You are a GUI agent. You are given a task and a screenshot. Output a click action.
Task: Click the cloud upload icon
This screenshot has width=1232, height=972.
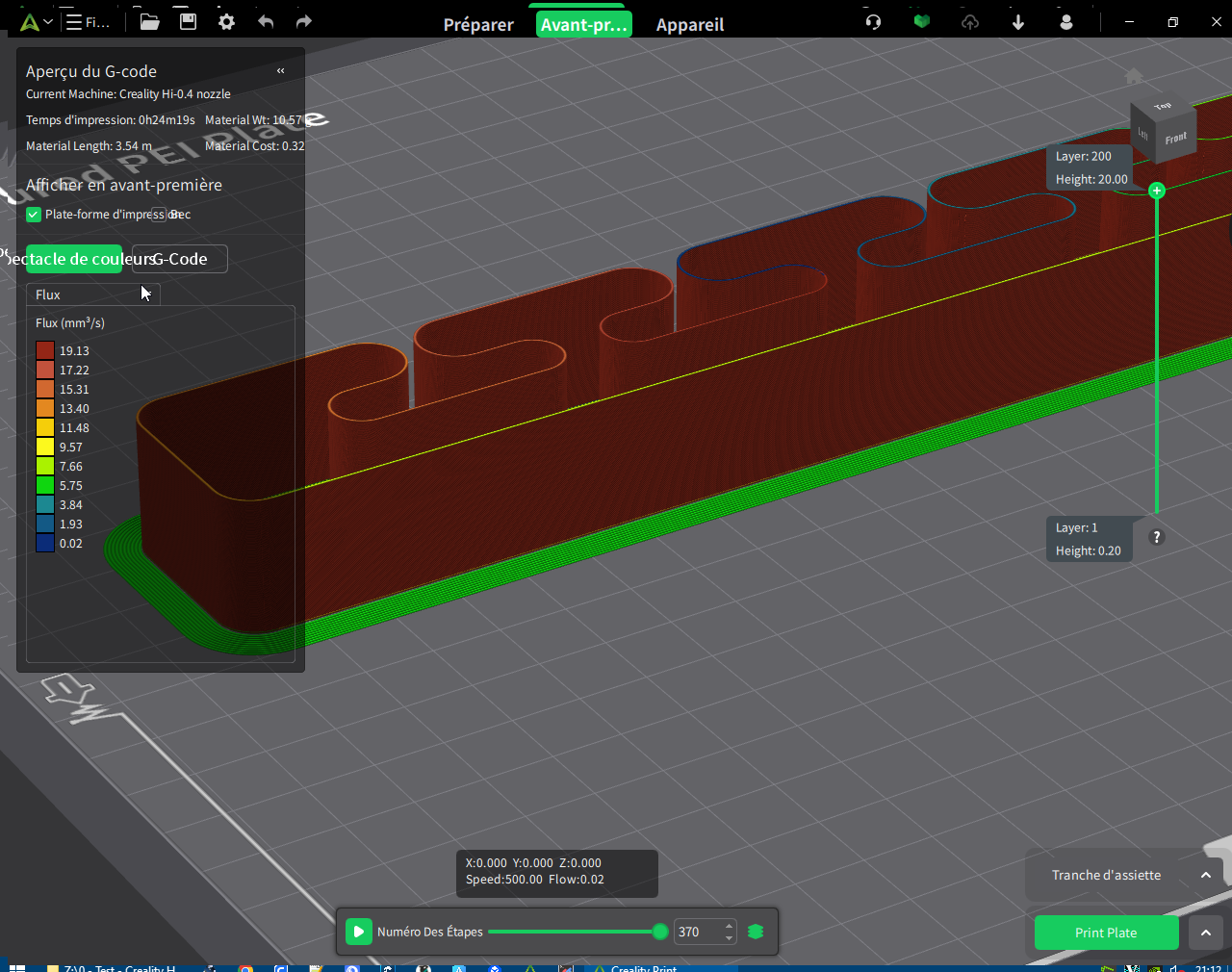point(970,21)
